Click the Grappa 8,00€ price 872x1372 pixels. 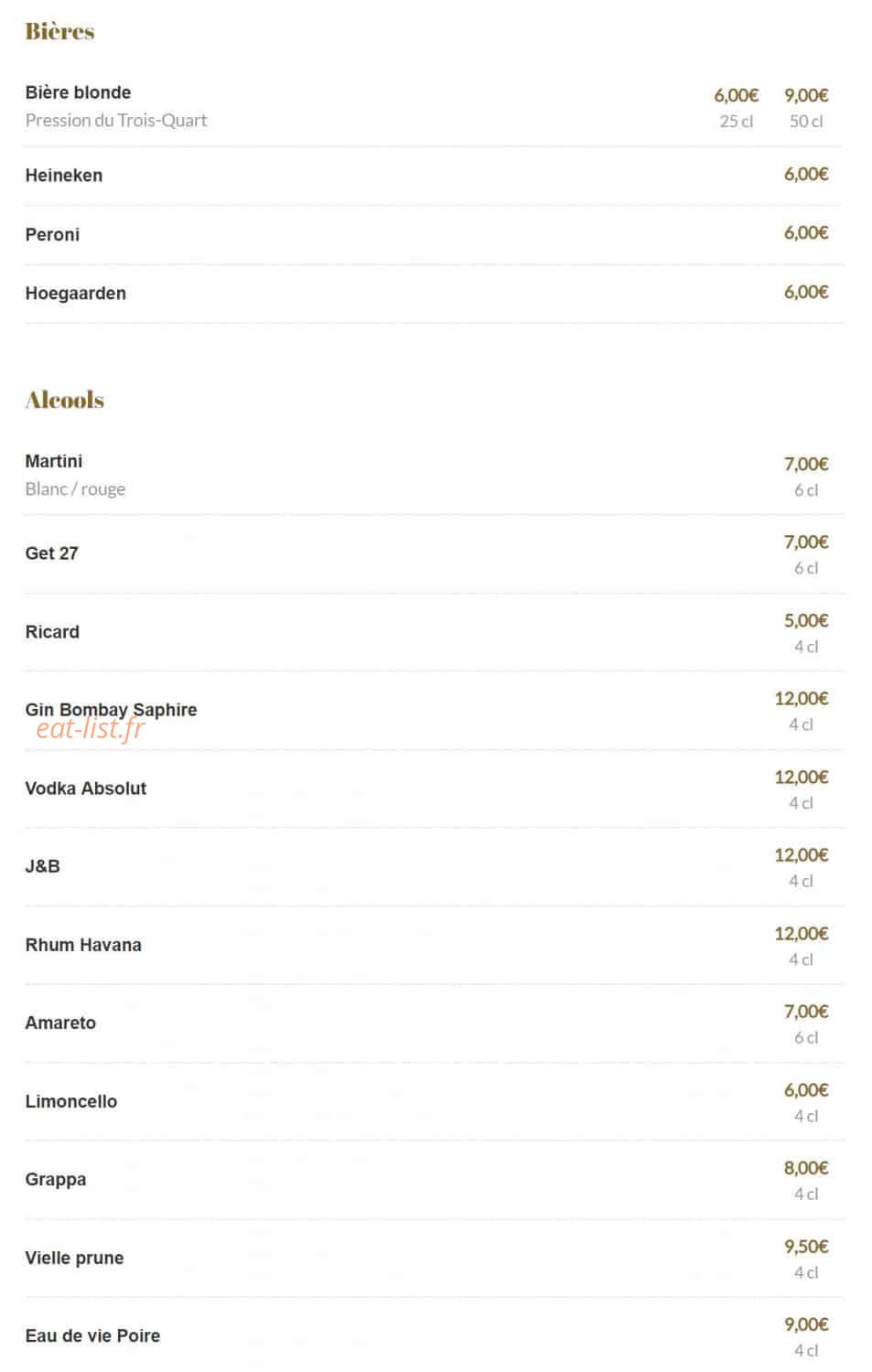coord(806,1168)
